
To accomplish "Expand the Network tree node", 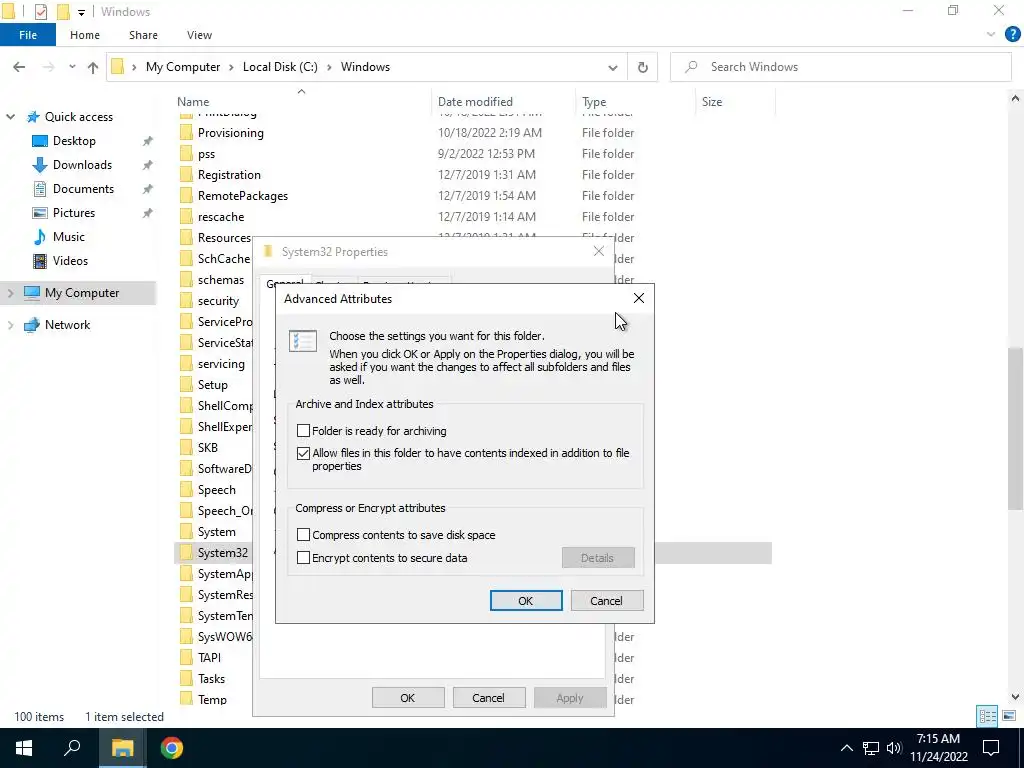I will tap(10, 325).
